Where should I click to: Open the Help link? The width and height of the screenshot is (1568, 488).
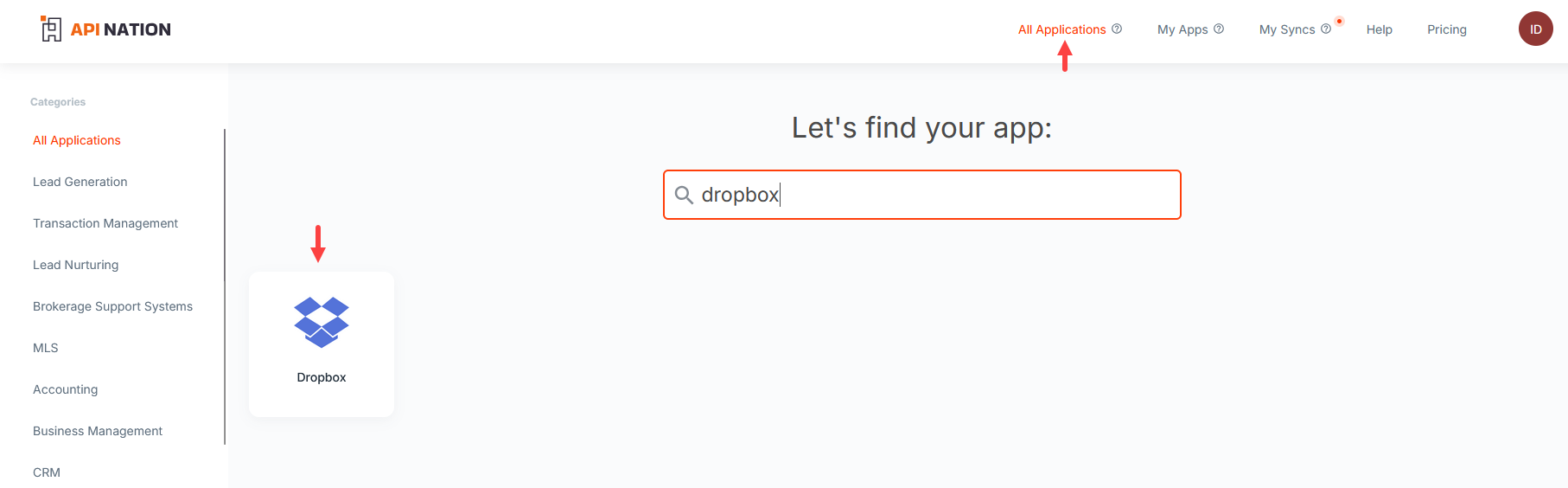1379,29
